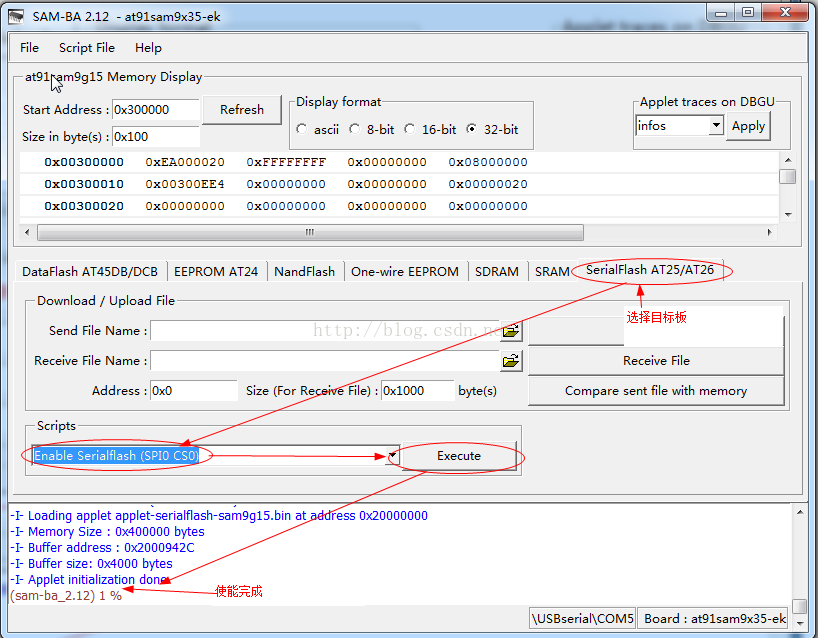
Task: Click the Refresh button
Action: click(x=242, y=110)
